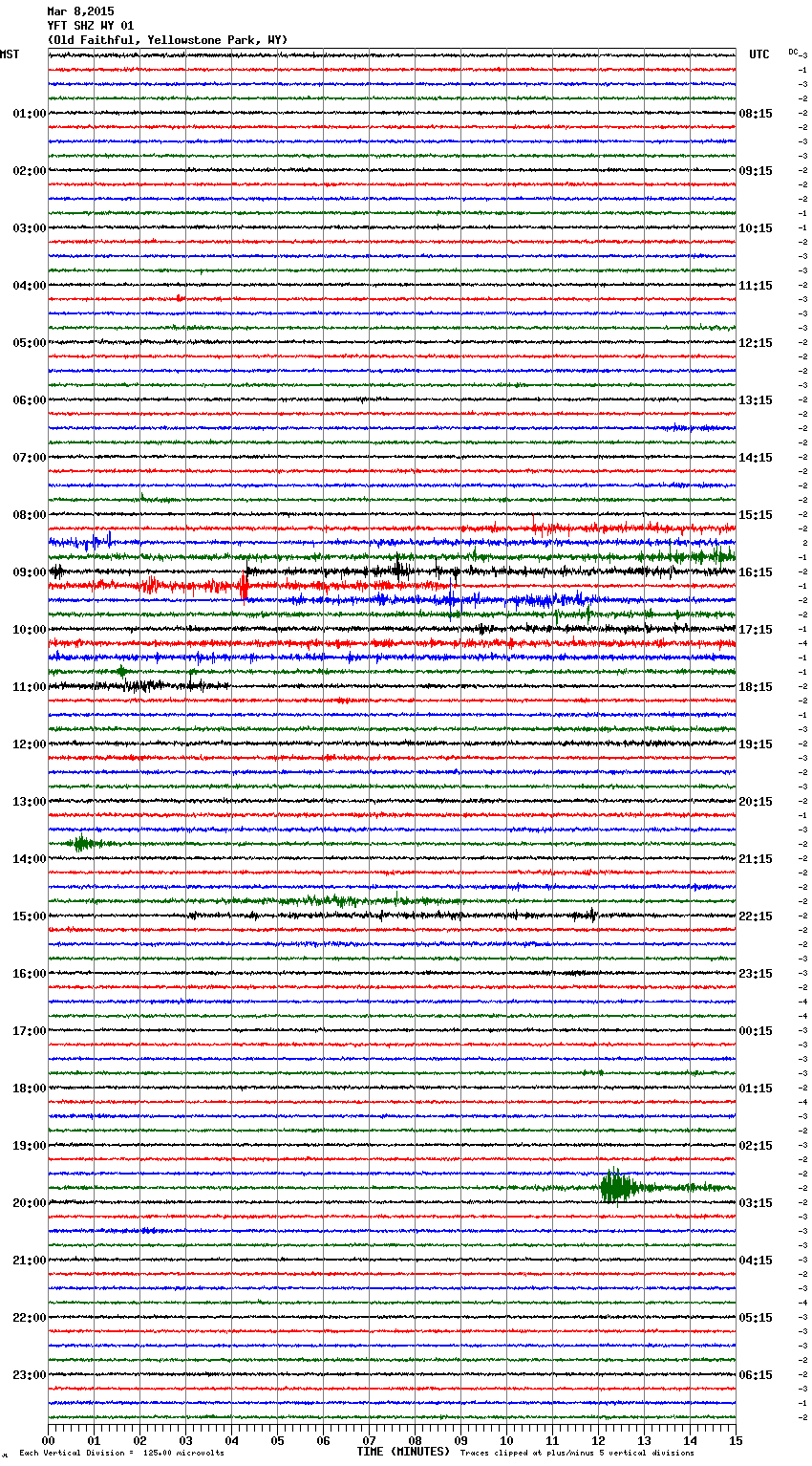Click the '05' minute tick on bottom axis

coord(277,1440)
